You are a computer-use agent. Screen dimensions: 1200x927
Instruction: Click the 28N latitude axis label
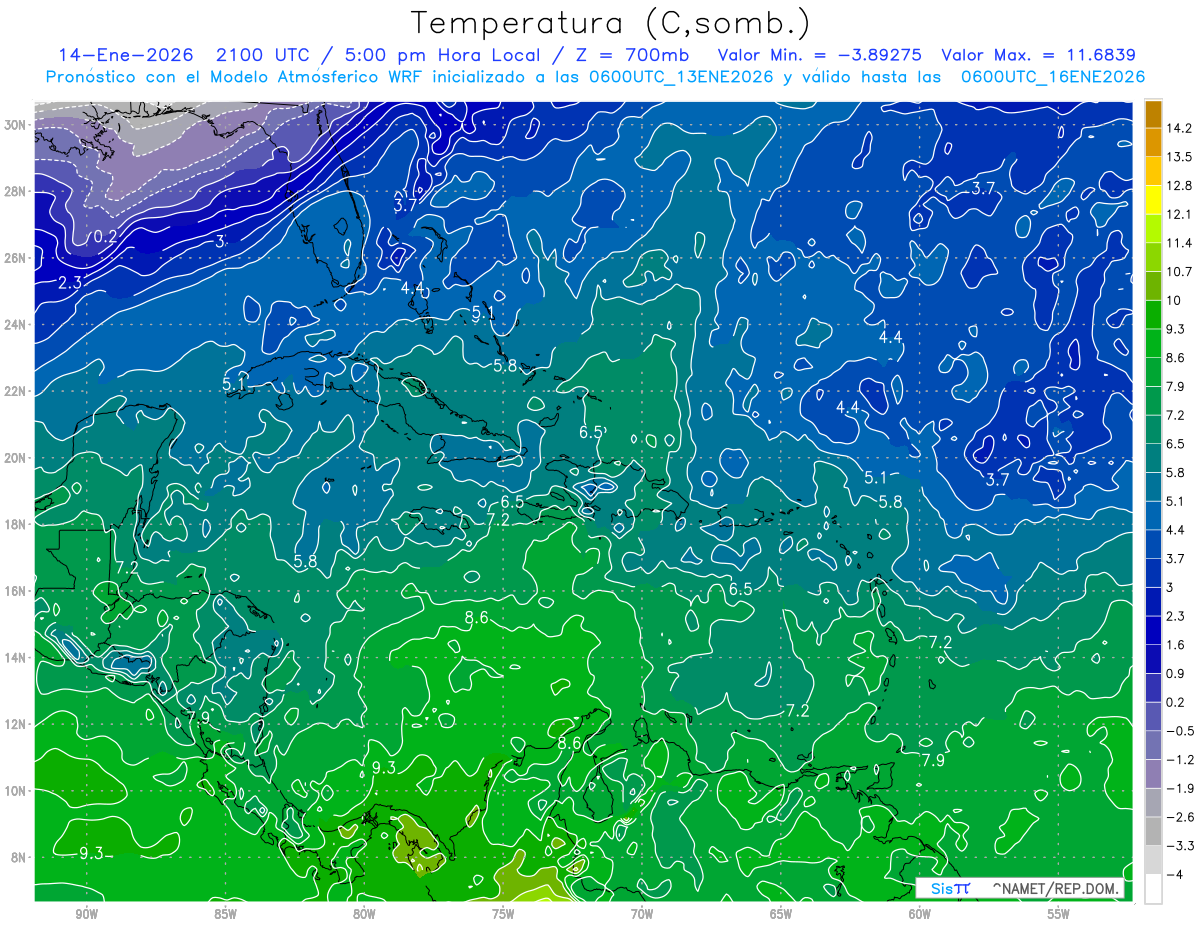click(x=16, y=191)
